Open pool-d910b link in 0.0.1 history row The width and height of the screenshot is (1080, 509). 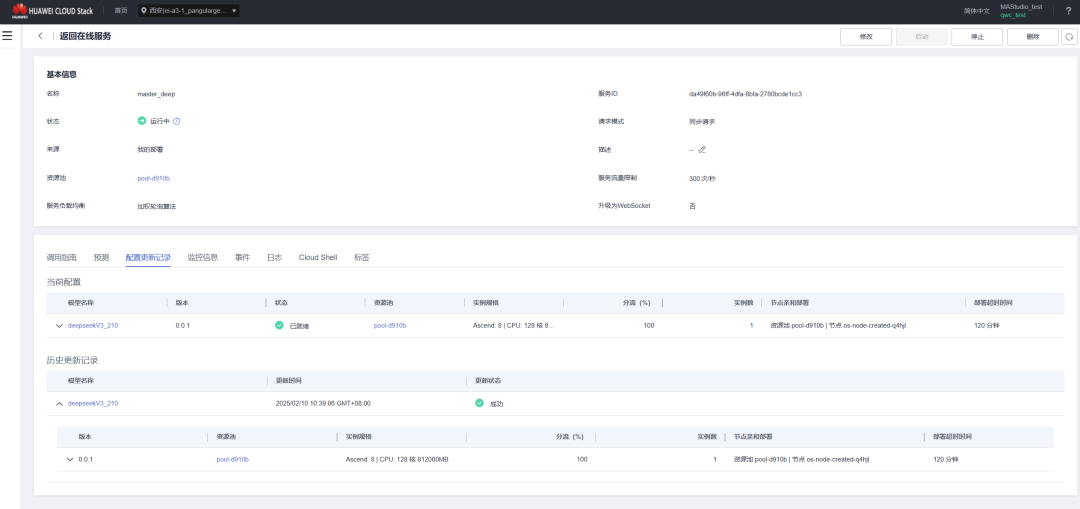[233, 459]
